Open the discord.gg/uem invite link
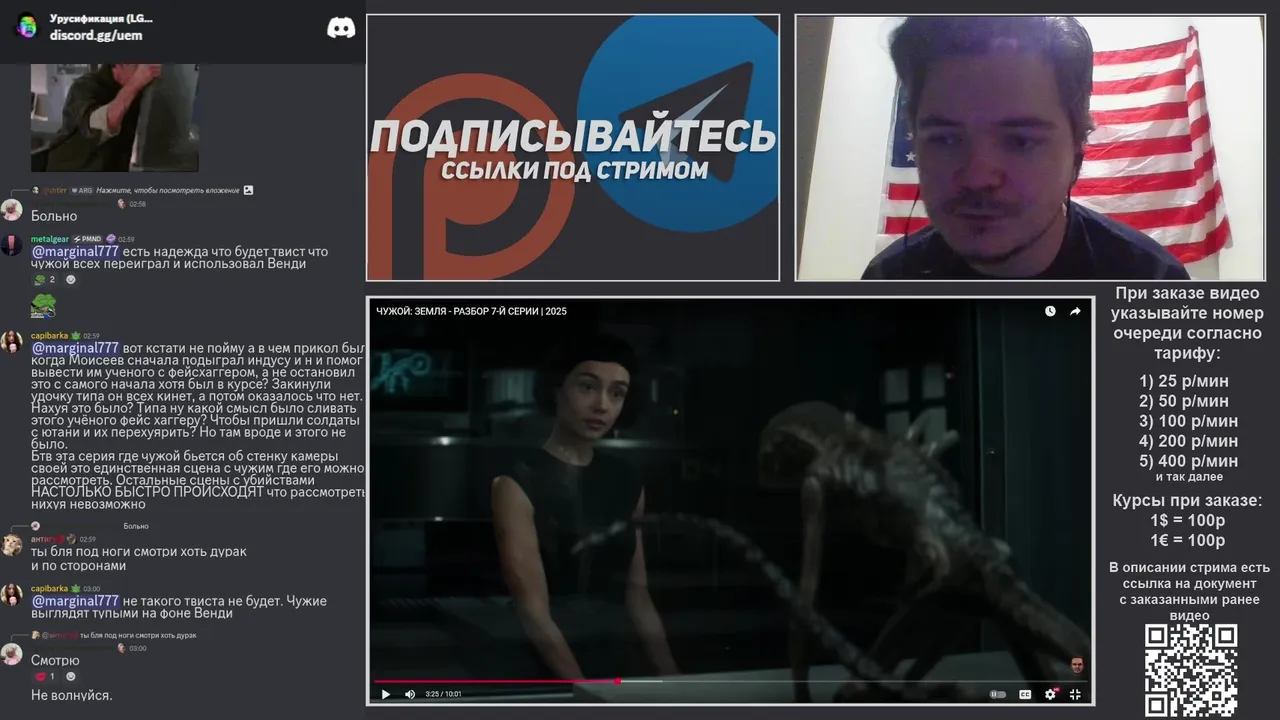This screenshot has width=1280, height=720. [x=96, y=35]
